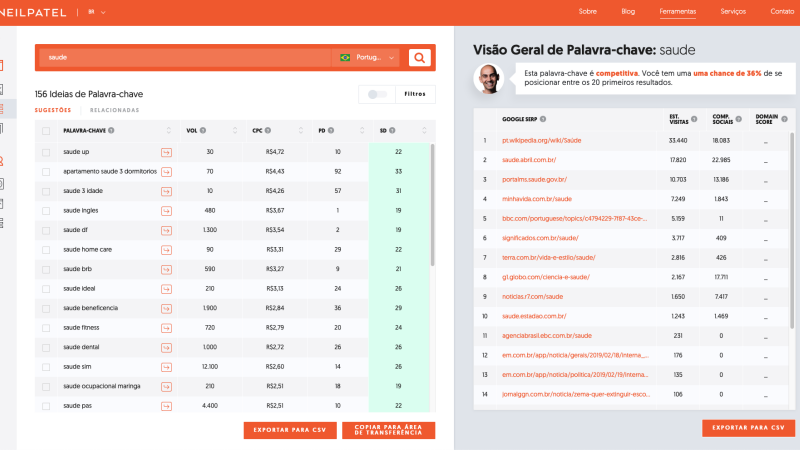Click info icon next to PALAVRA-CHAVE header
This screenshot has height=450, width=800.
click(x=111, y=131)
